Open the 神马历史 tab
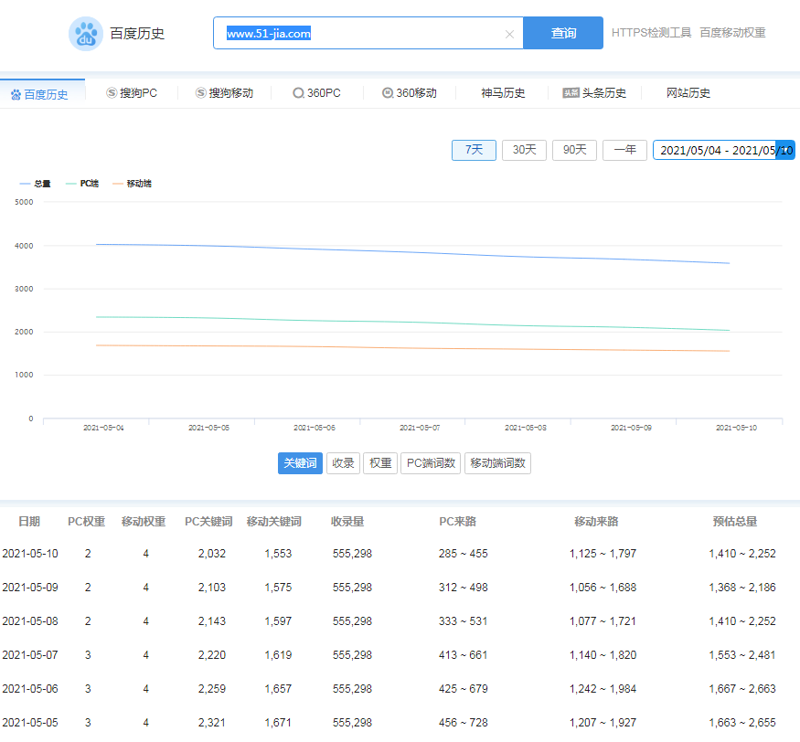Viewport: 800px width, 742px height. (x=503, y=93)
